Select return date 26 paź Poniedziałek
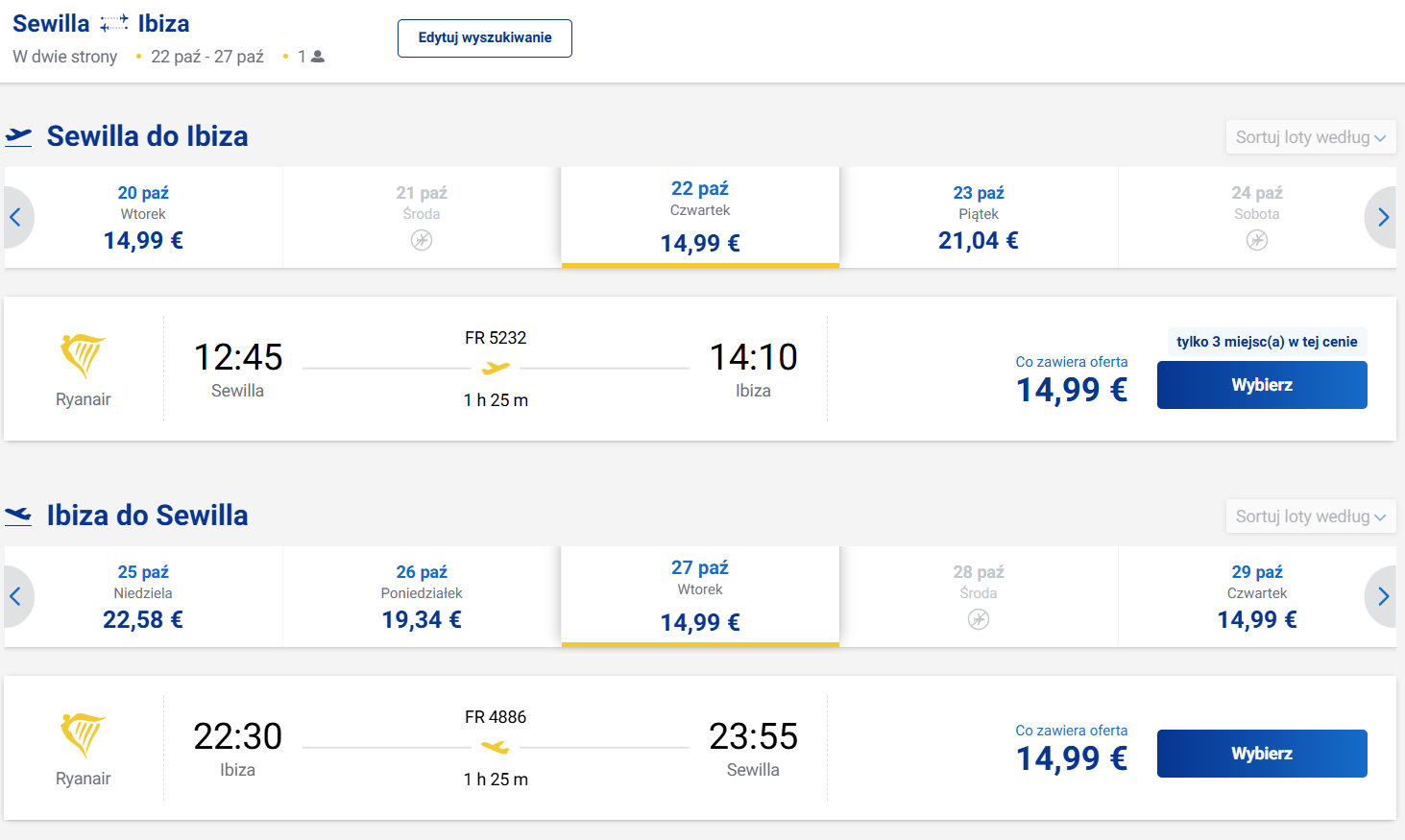1405x840 pixels. click(422, 596)
